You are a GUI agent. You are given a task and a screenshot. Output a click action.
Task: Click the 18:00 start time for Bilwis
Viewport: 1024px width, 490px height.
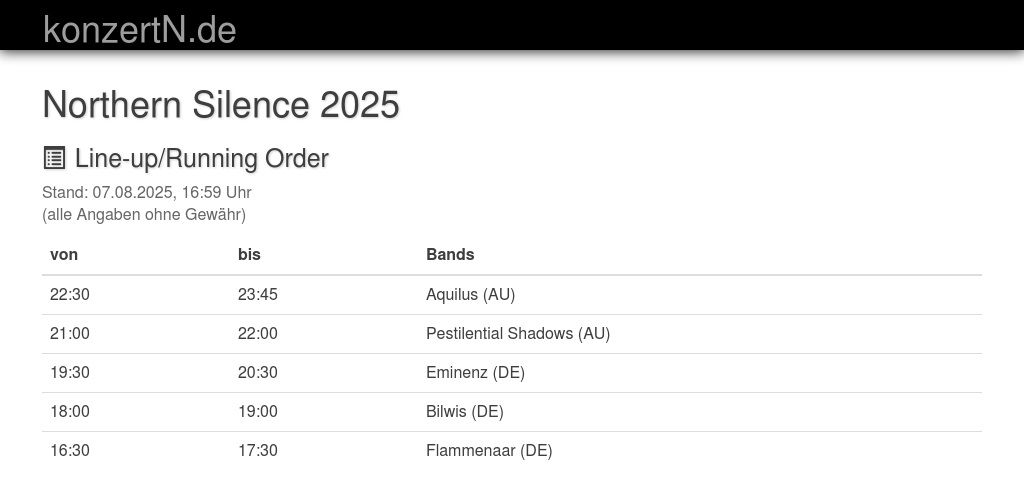click(70, 411)
